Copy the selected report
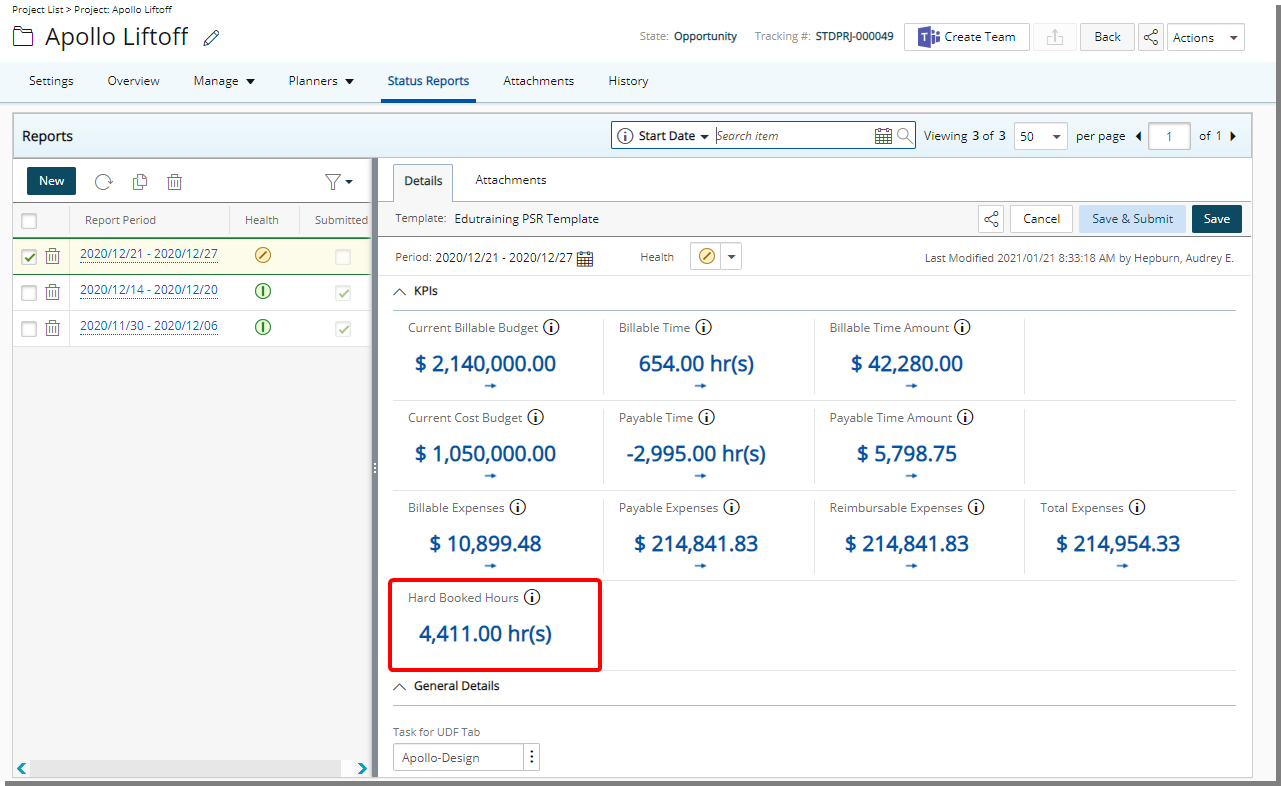 point(140,182)
